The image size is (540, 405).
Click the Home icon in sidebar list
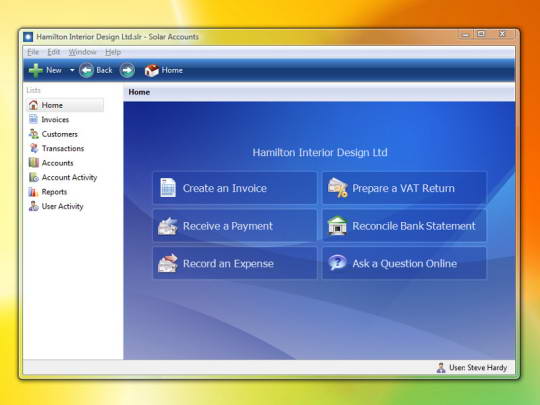[33, 105]
